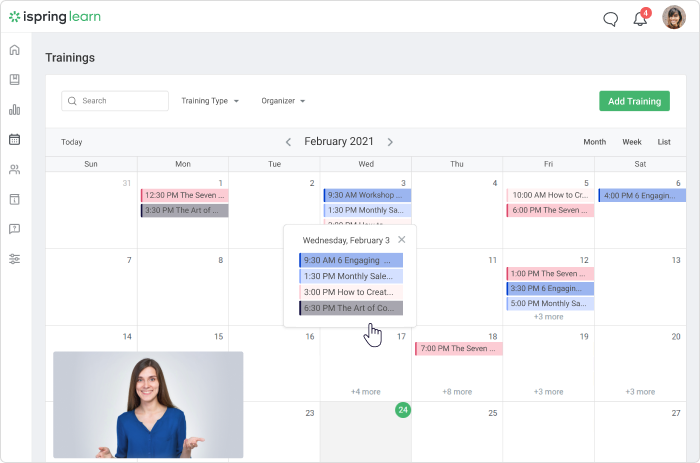Close the Wednesday, February 3 popup
Screen dimensions: 700x463
[402, 240]
